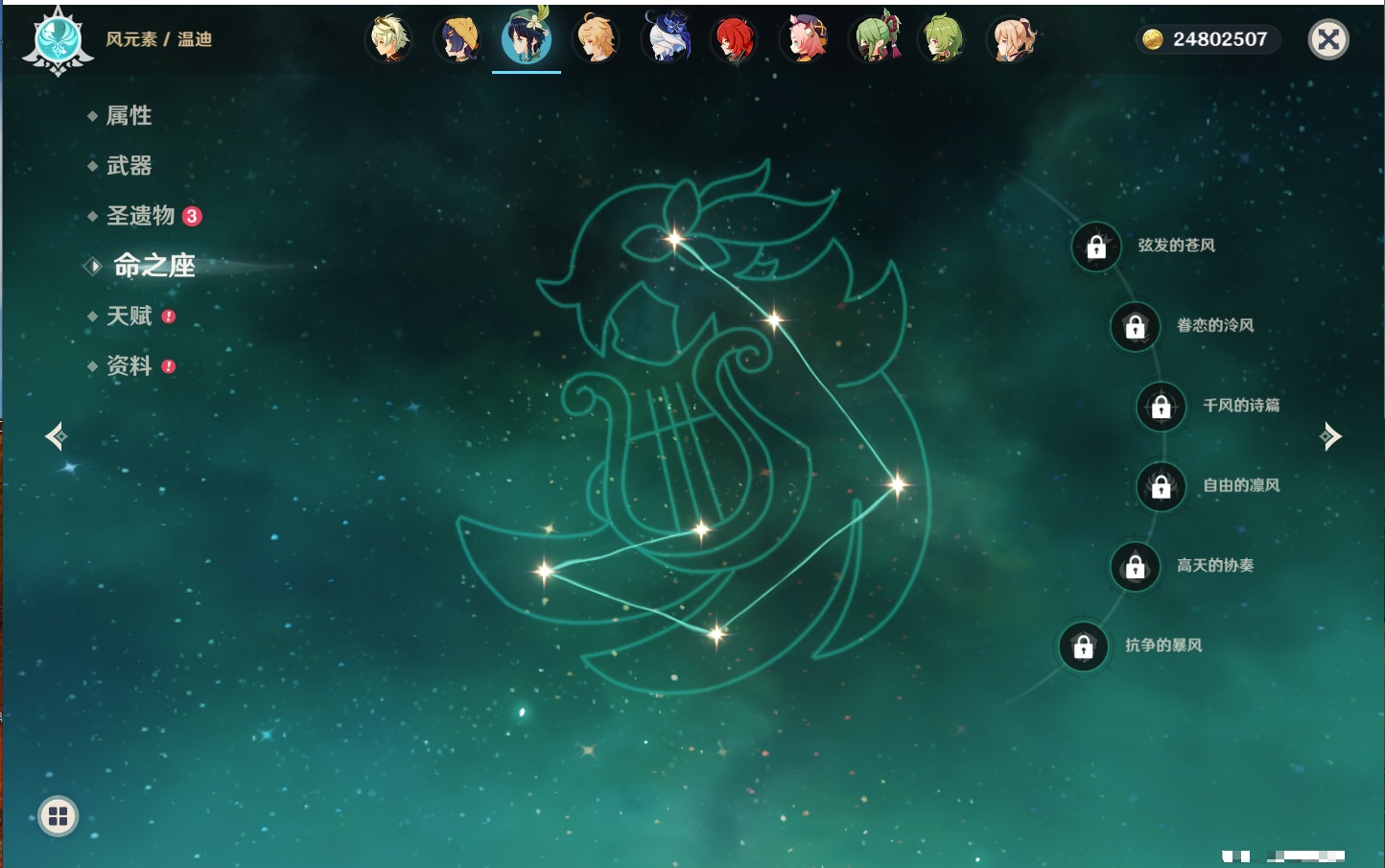1385x868 pixels.
Task: Open the locked 弦发的苍风 constellation
Action: [1096, 247]
